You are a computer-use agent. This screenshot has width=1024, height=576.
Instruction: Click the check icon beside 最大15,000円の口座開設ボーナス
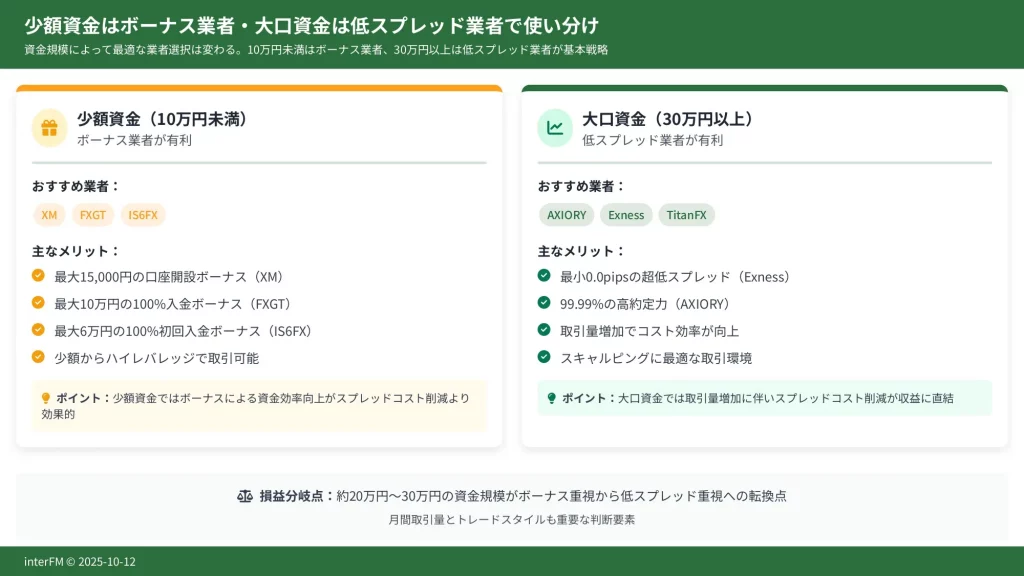(38, 276)
